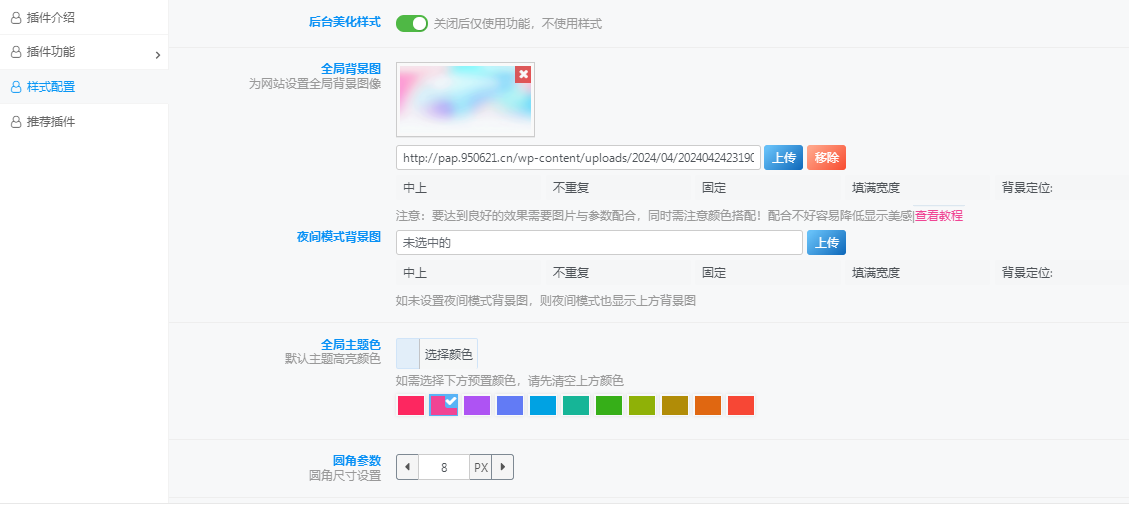
Task: Click the light blue color preview box
Action: pos(408,353)
